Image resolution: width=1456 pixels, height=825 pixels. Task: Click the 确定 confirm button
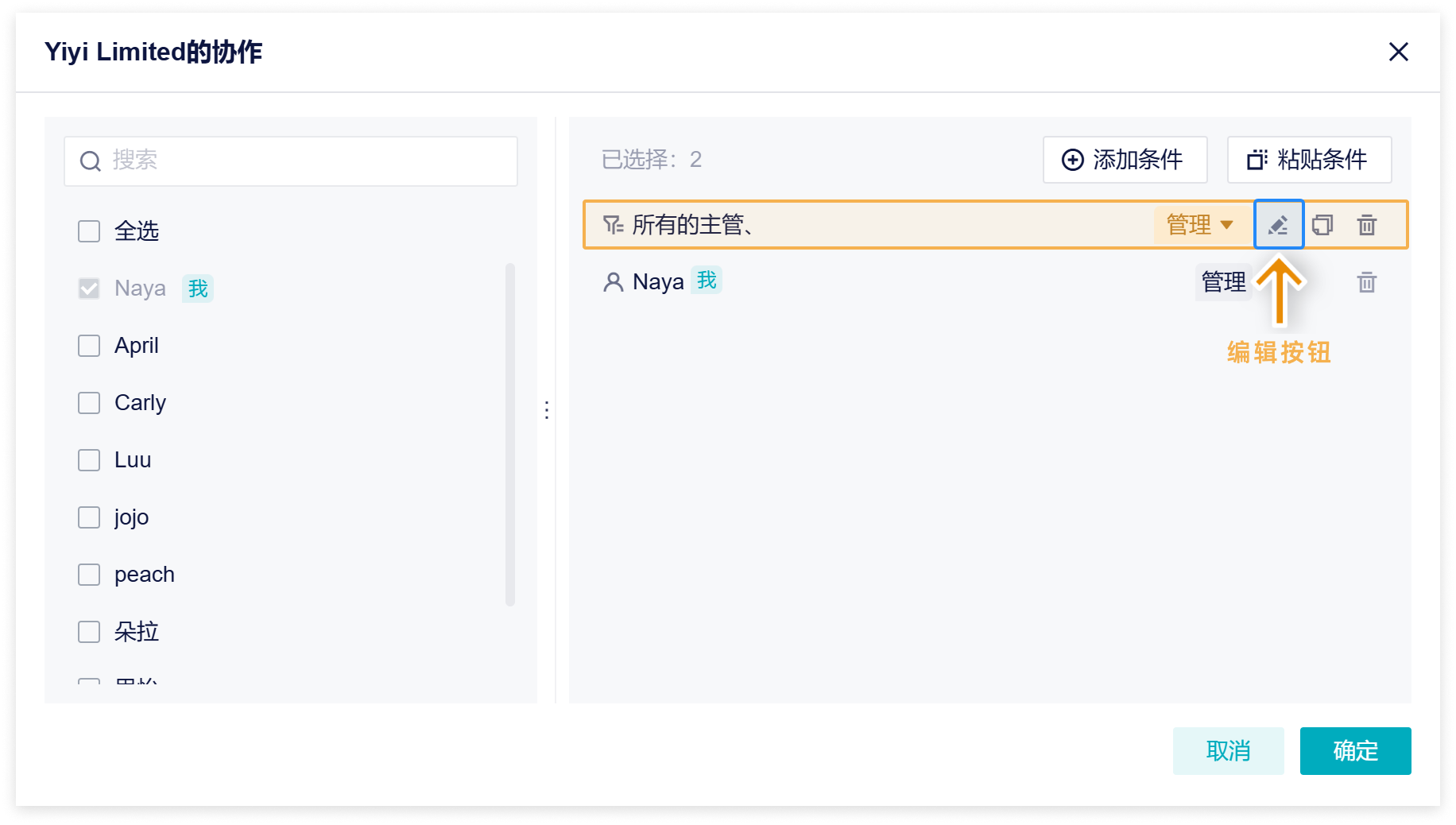point(1355,751)
